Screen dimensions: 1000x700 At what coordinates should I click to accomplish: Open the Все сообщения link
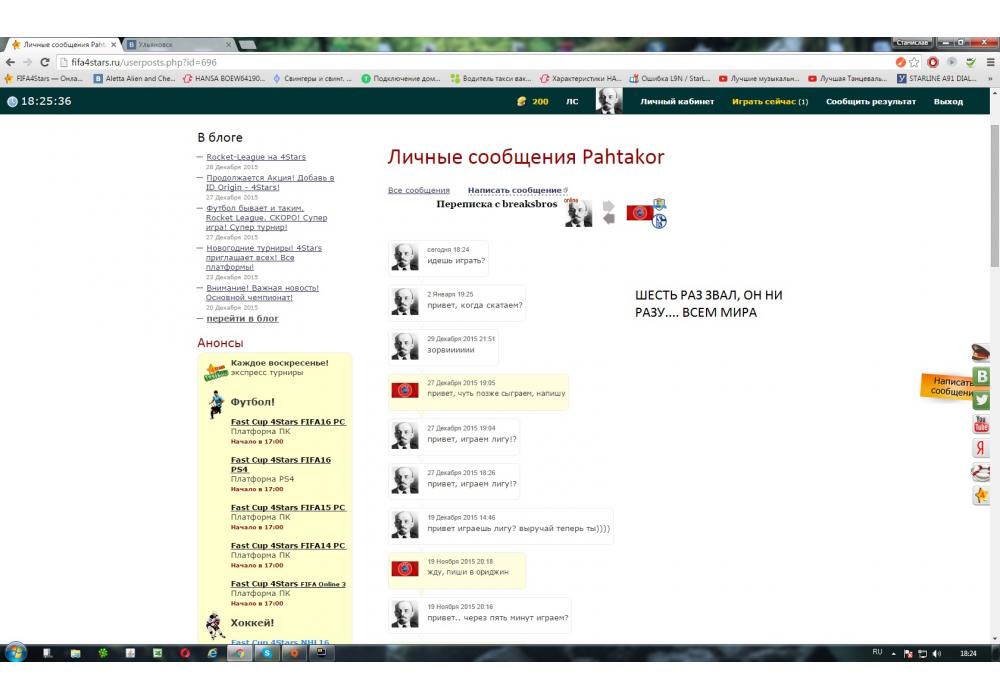[418, 190]
